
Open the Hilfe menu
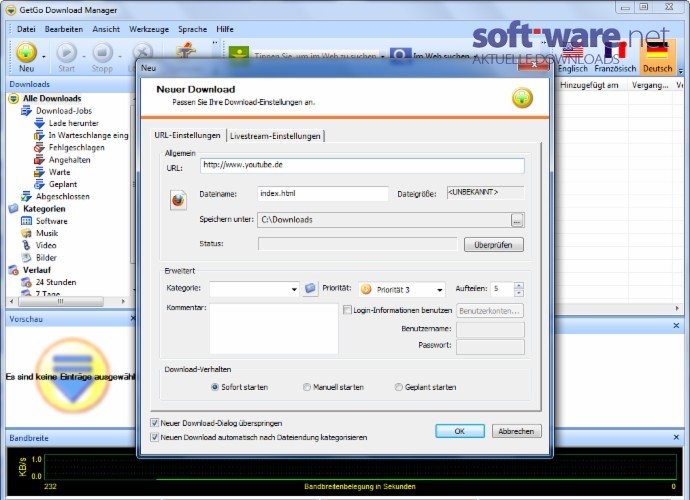225,29
